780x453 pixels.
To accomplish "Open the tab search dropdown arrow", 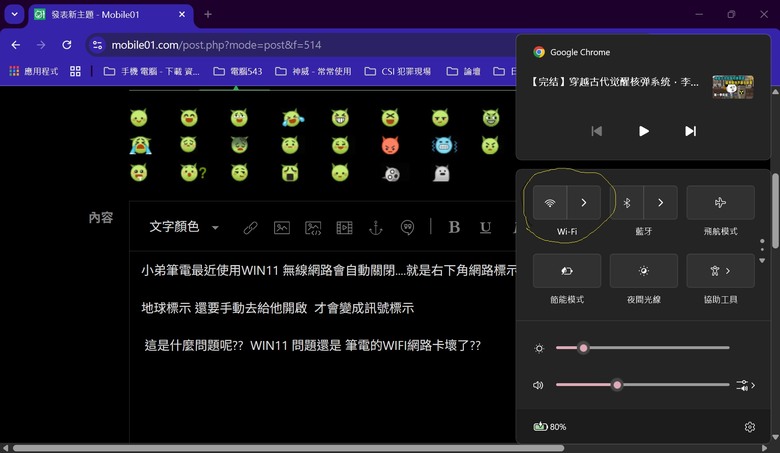I will 14,14.
